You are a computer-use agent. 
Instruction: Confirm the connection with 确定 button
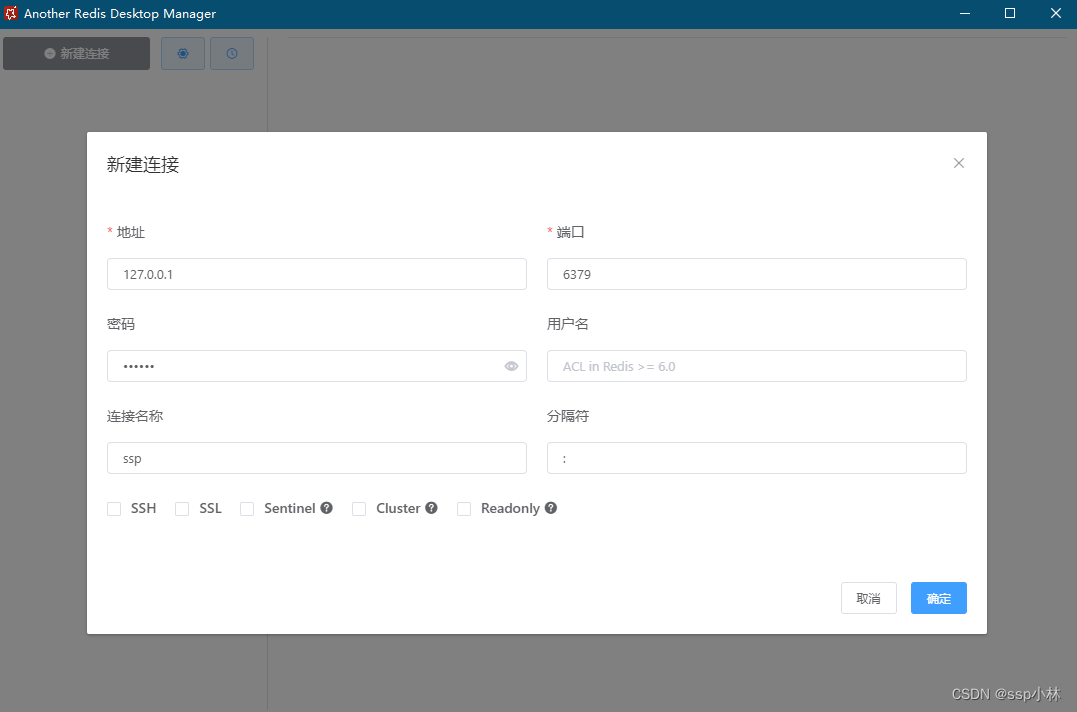(x=938, y=598)
